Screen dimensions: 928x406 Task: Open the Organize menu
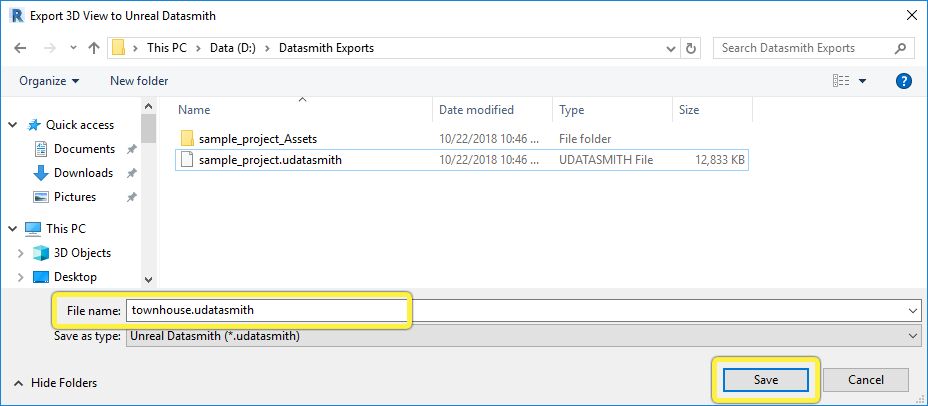pyautogui.click(x=49, y=81)
